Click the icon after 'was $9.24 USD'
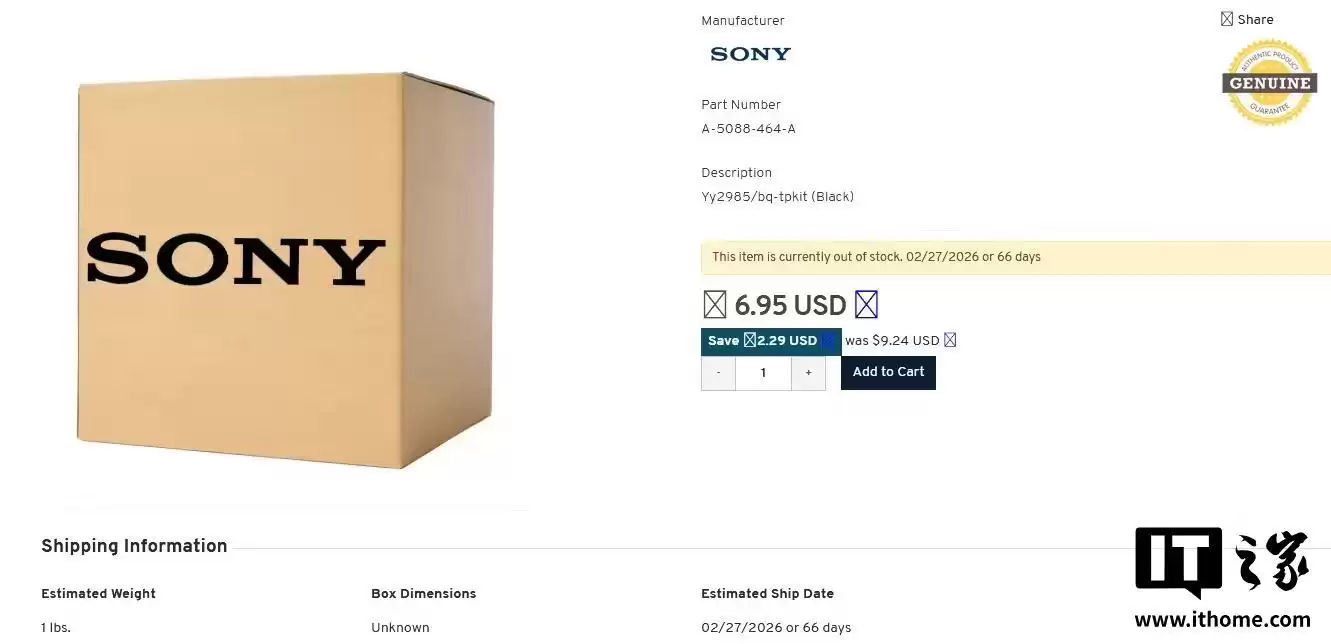1331x644 pixels. click(x=950, y=340)
